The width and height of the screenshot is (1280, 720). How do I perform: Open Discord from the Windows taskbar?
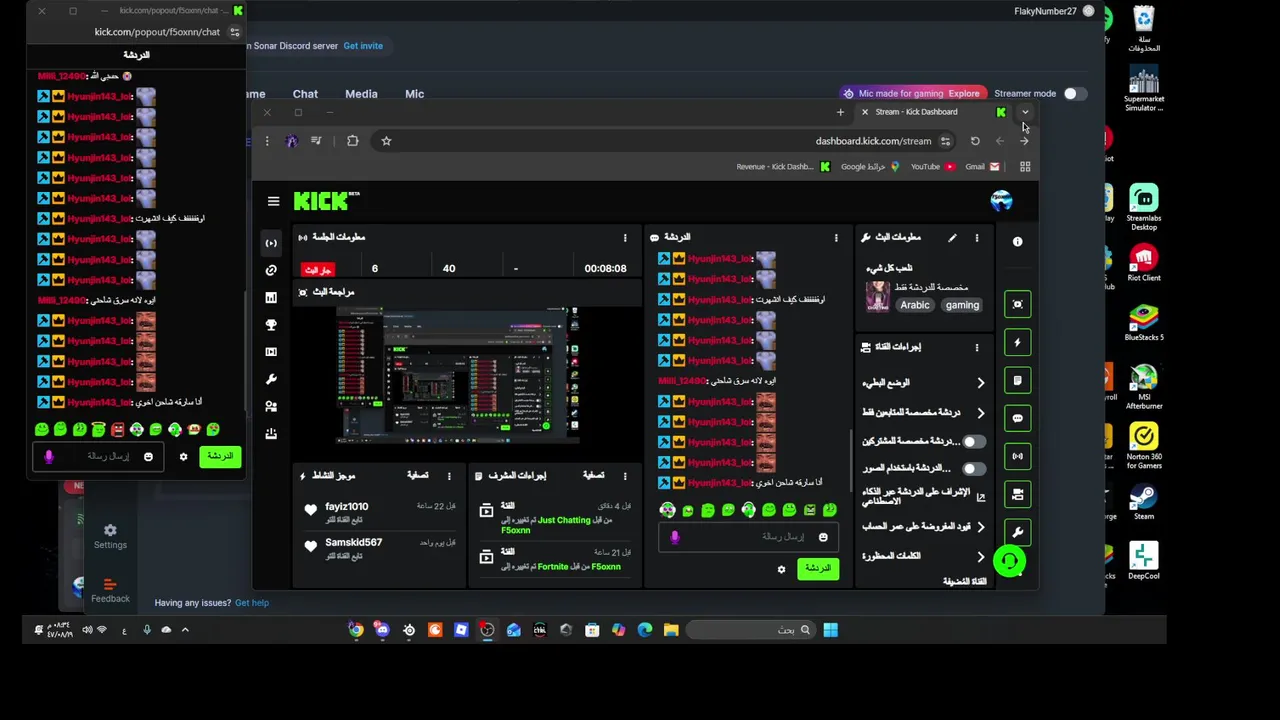(382, 630)
